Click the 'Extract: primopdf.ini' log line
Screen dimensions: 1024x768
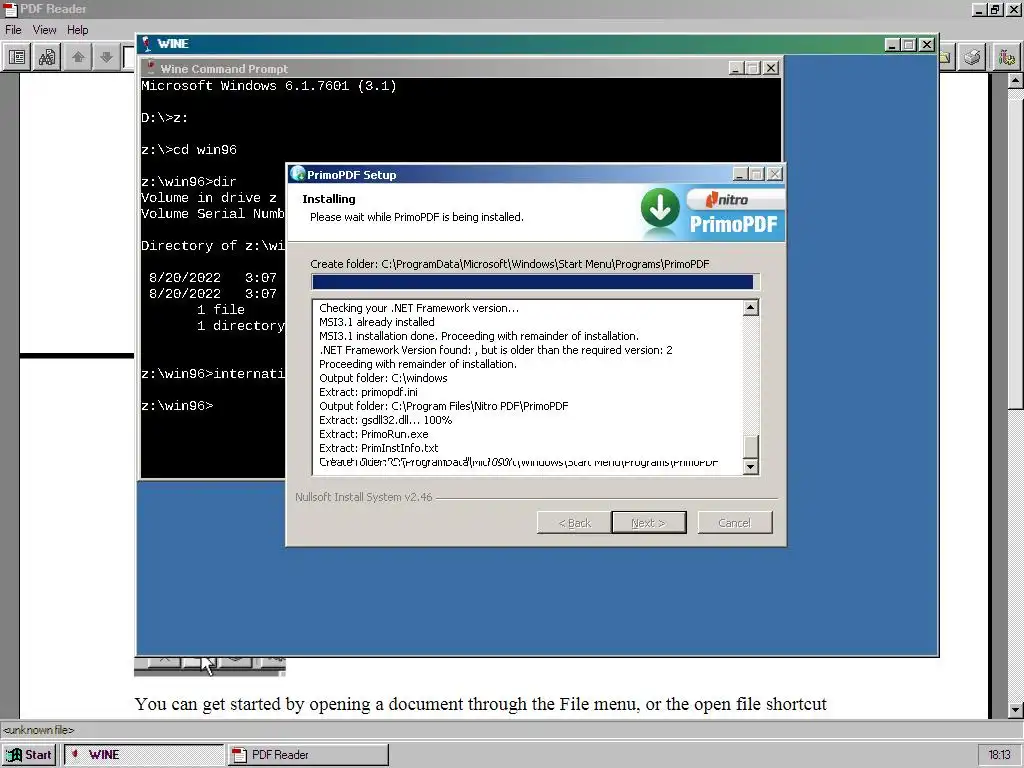[x=368, y=392]
